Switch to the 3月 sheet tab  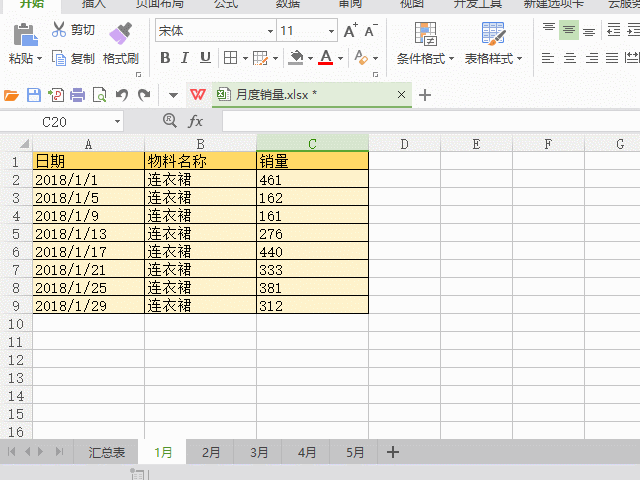[x=259, y=452]
